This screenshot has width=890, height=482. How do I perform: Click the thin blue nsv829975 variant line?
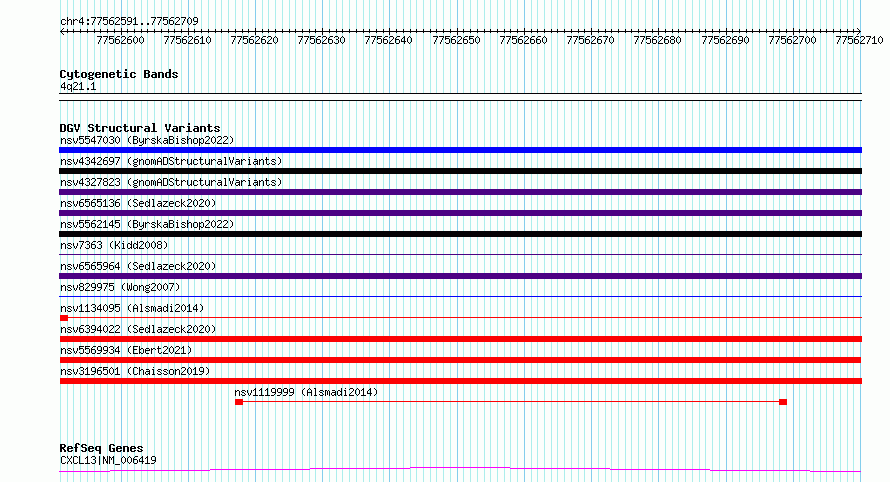coord(460,296)
